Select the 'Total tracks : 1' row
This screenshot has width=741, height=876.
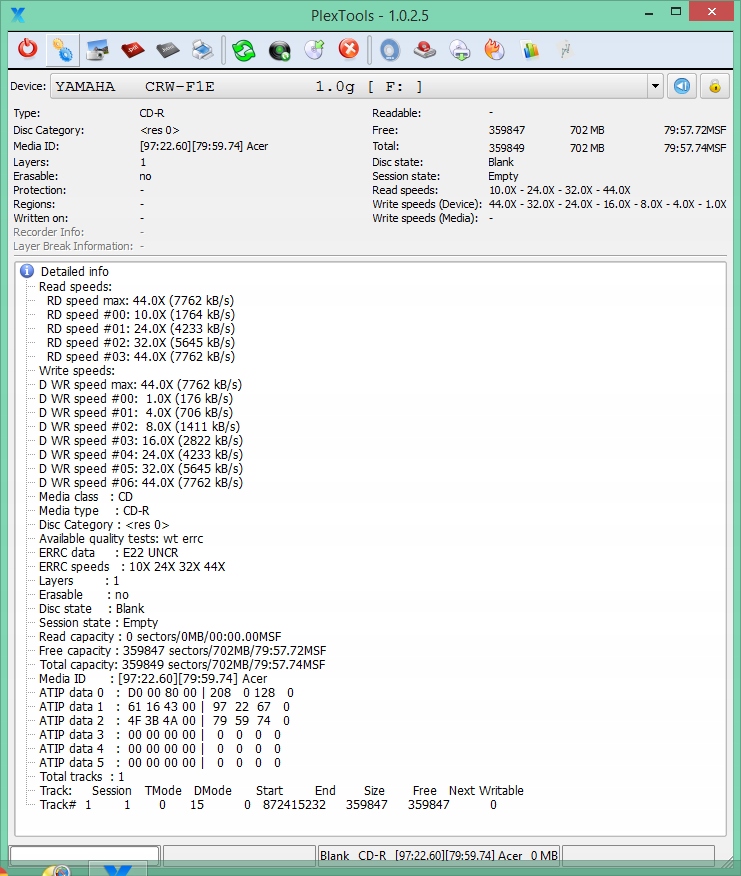click(x=82, y=777)
